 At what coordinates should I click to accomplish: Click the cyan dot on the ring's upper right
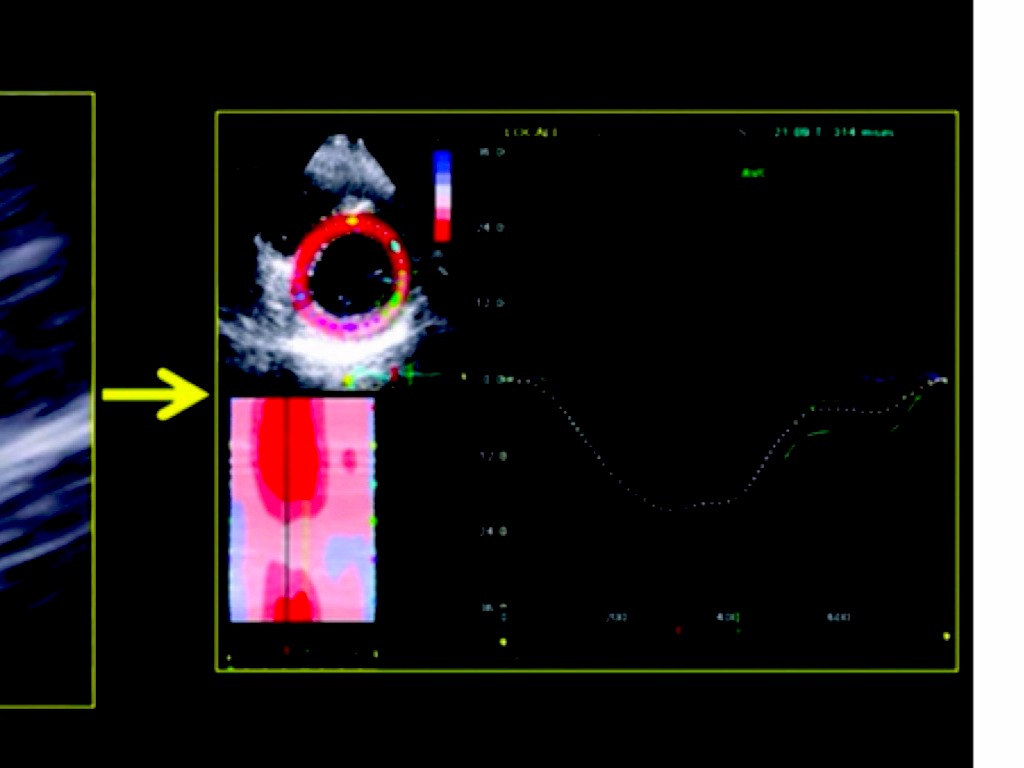click(x=396, y=246)
